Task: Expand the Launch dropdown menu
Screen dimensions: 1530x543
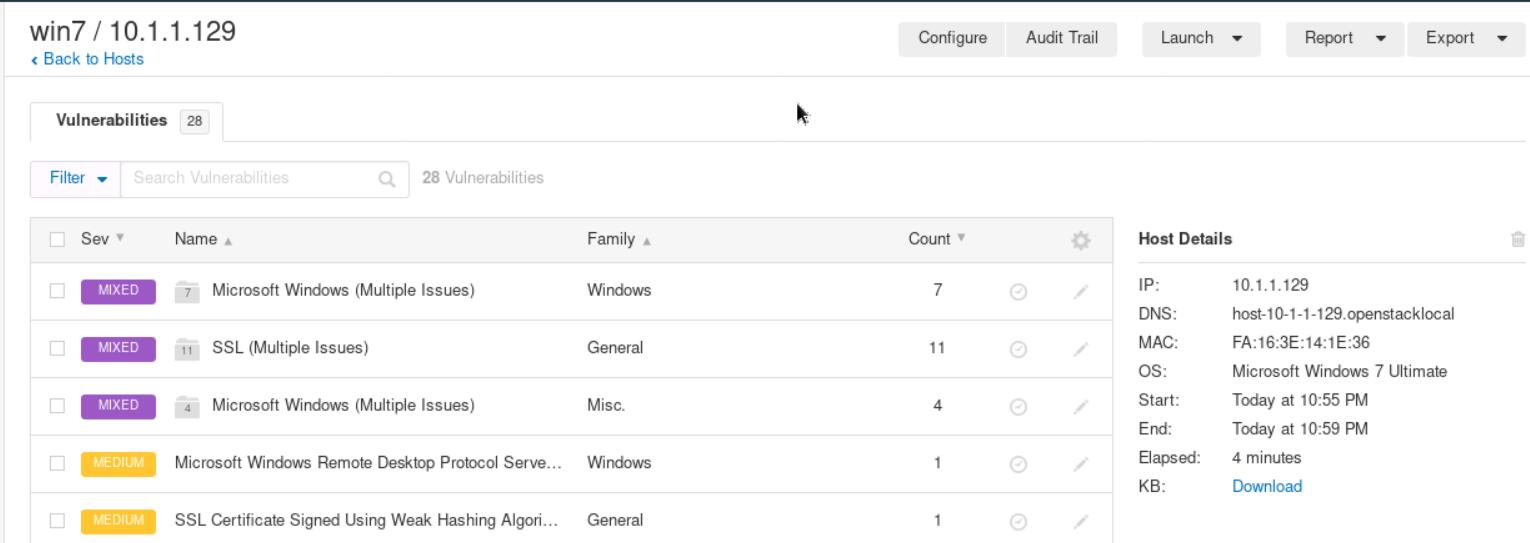Action: point(1201,38)
